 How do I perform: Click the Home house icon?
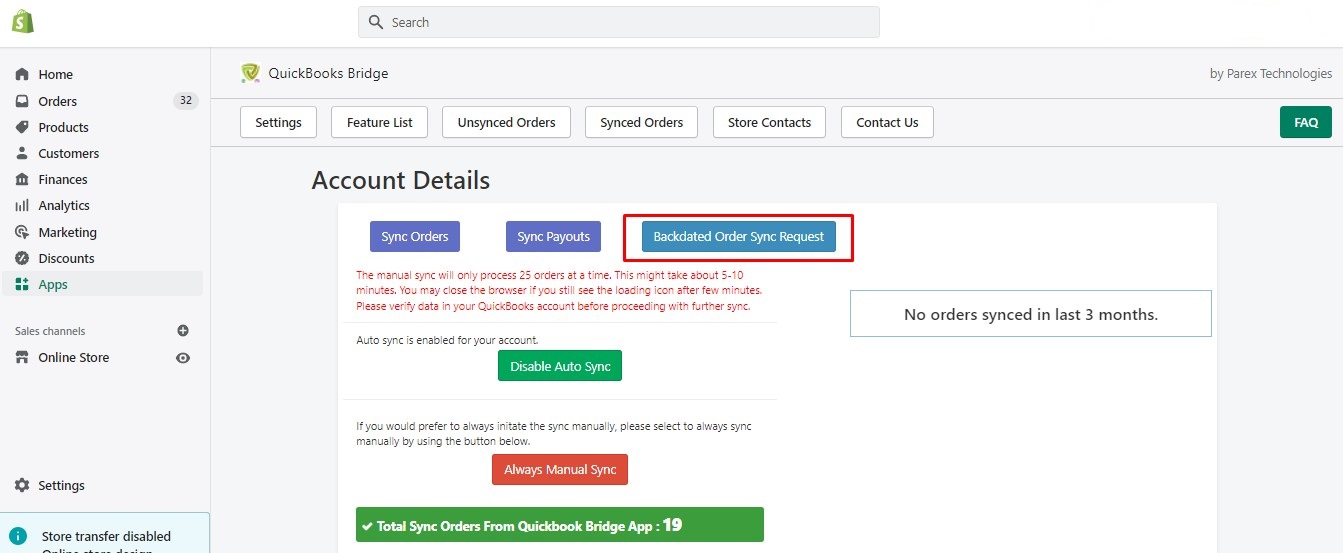point(22,75)
